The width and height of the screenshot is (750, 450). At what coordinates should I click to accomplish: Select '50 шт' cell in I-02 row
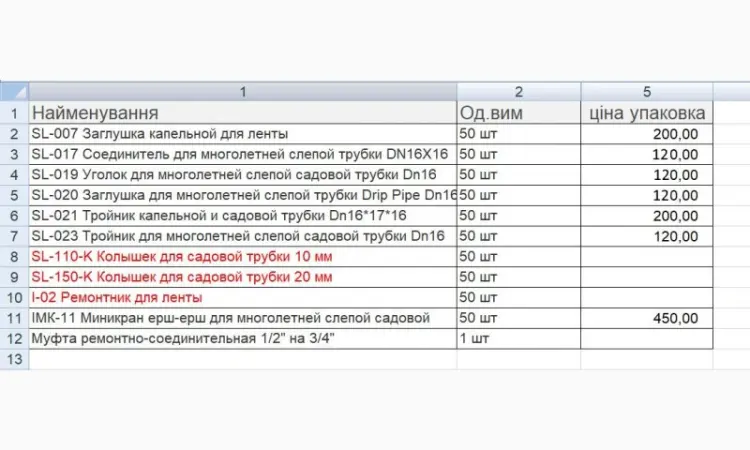[x=519, y=297]
